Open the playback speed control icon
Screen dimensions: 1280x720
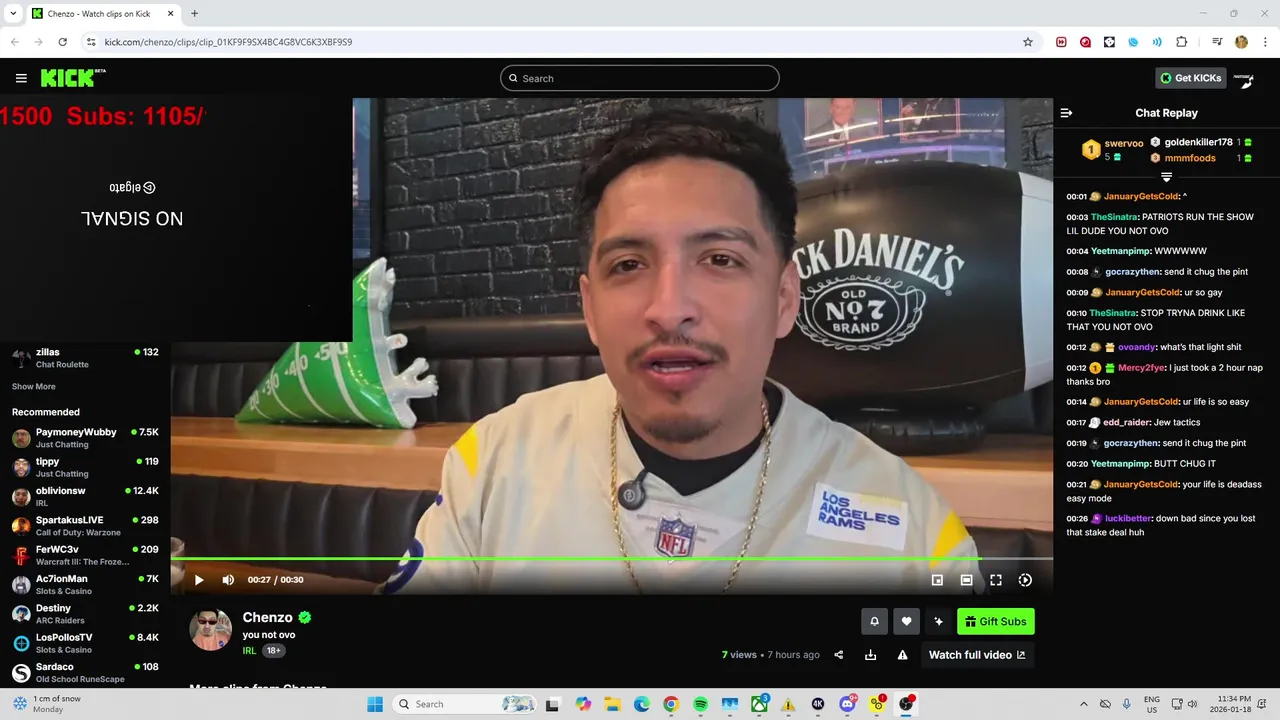1025,580
